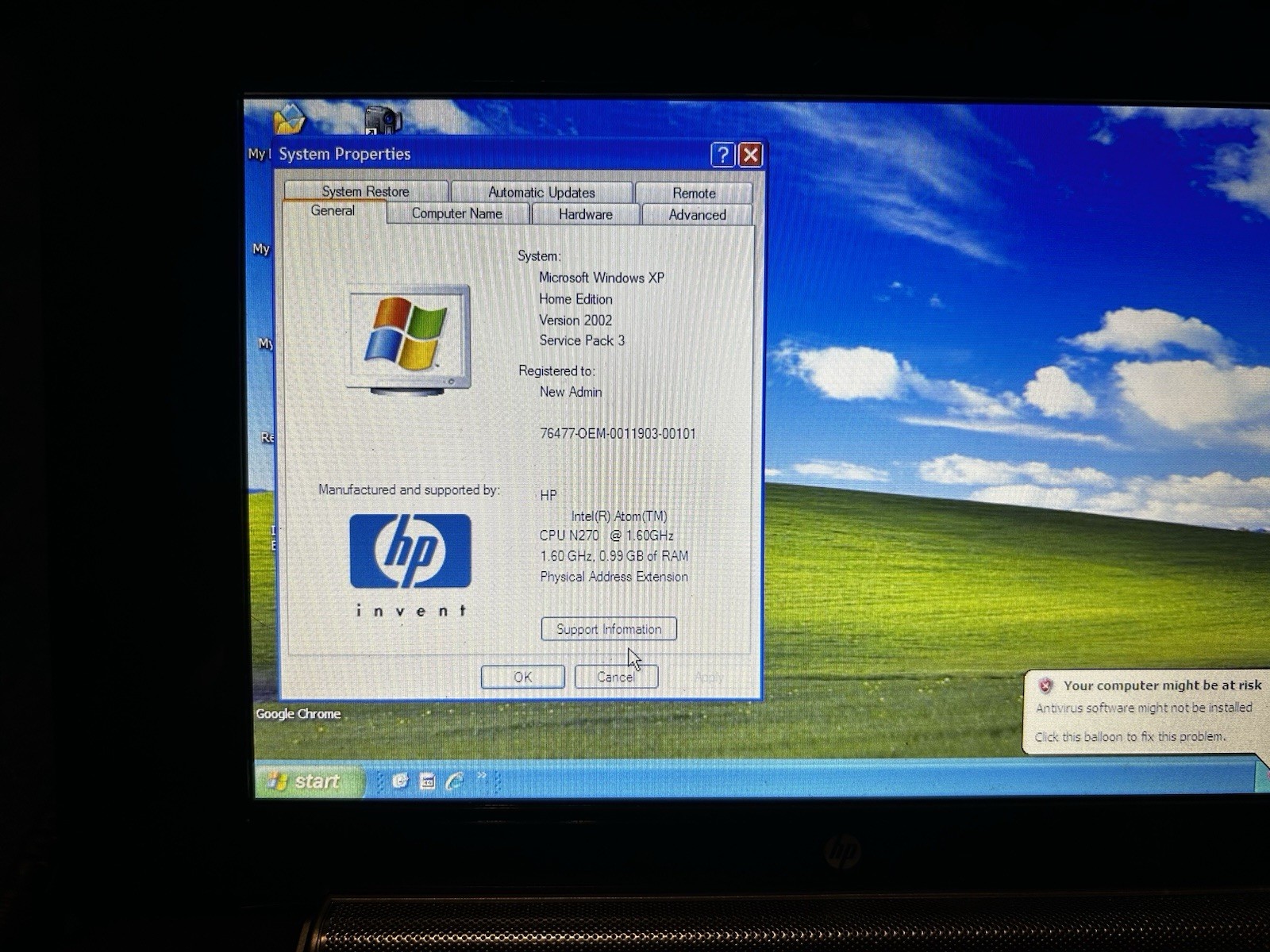Click the 'Microsoft Windows XP' text
This screenshot has height=952, width=1270.
pos(602,278)
